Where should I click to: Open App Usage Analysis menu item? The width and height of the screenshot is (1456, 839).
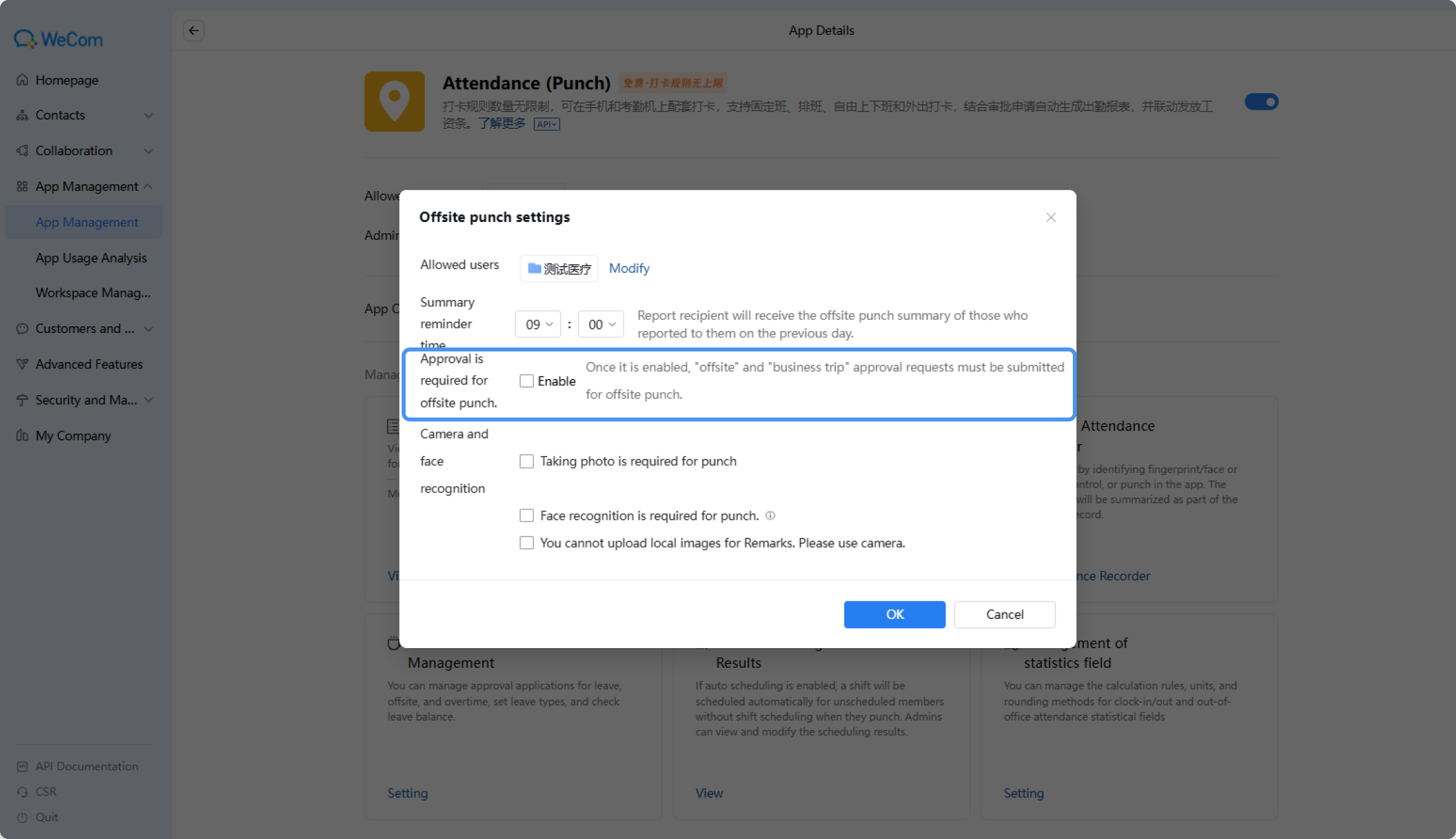tap(91, 258)
